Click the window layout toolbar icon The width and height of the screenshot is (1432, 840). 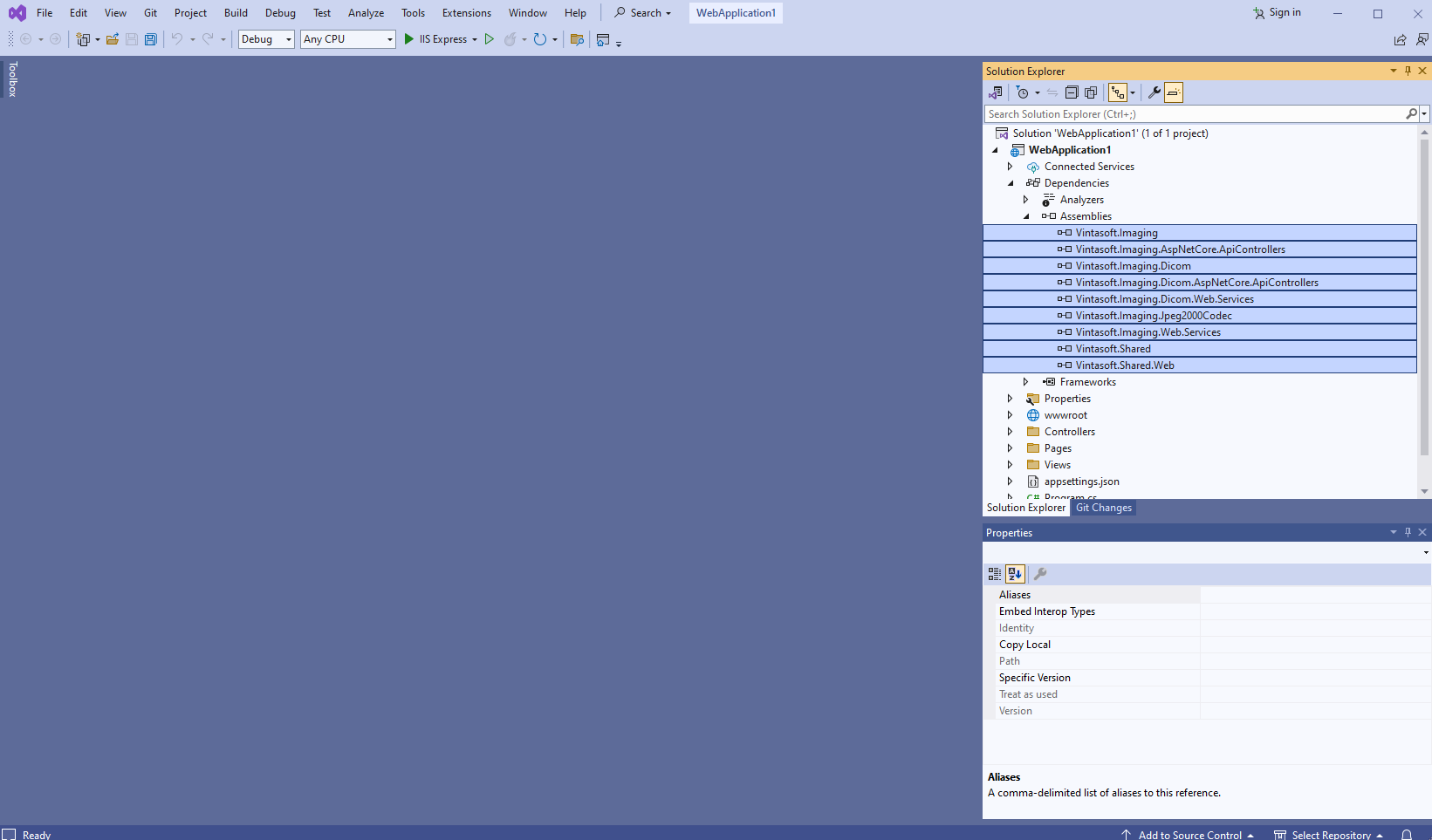(603, 39)
